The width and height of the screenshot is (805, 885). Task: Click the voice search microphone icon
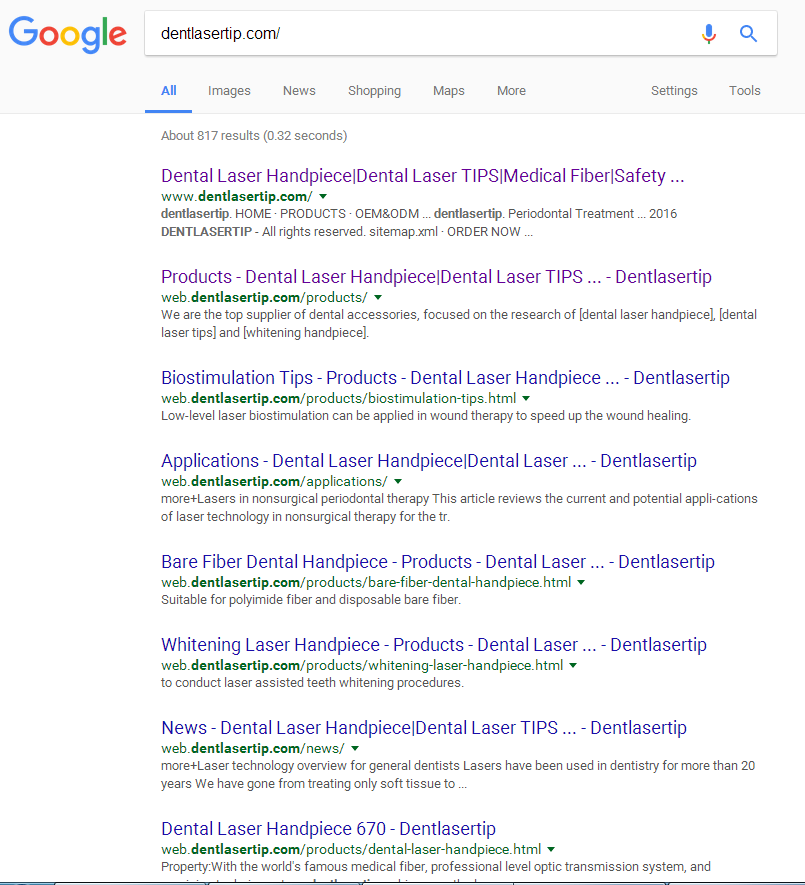coord(709,34)
